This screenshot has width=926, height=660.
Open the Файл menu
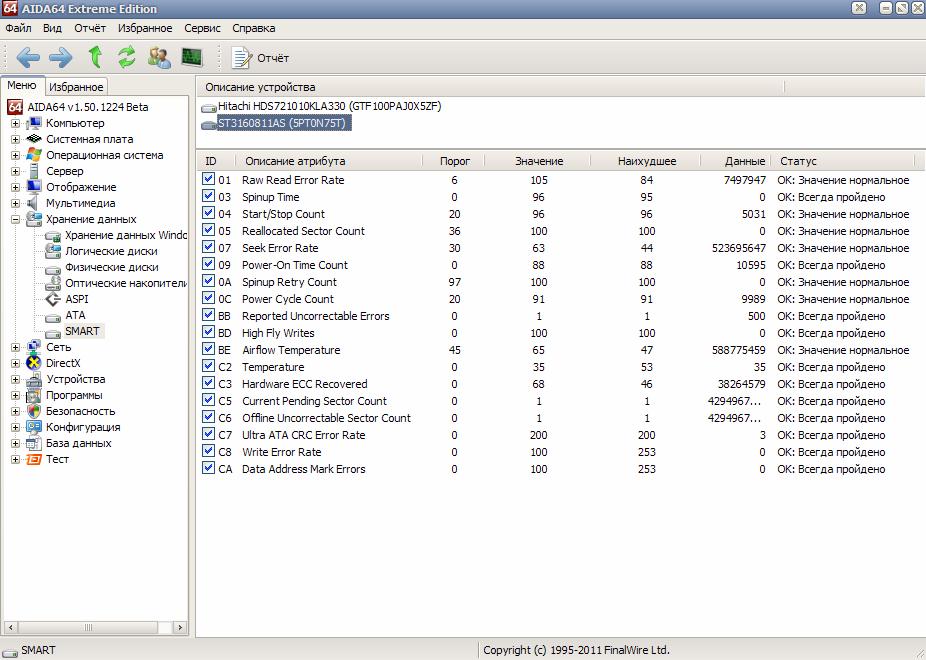(x=18, y=28)
